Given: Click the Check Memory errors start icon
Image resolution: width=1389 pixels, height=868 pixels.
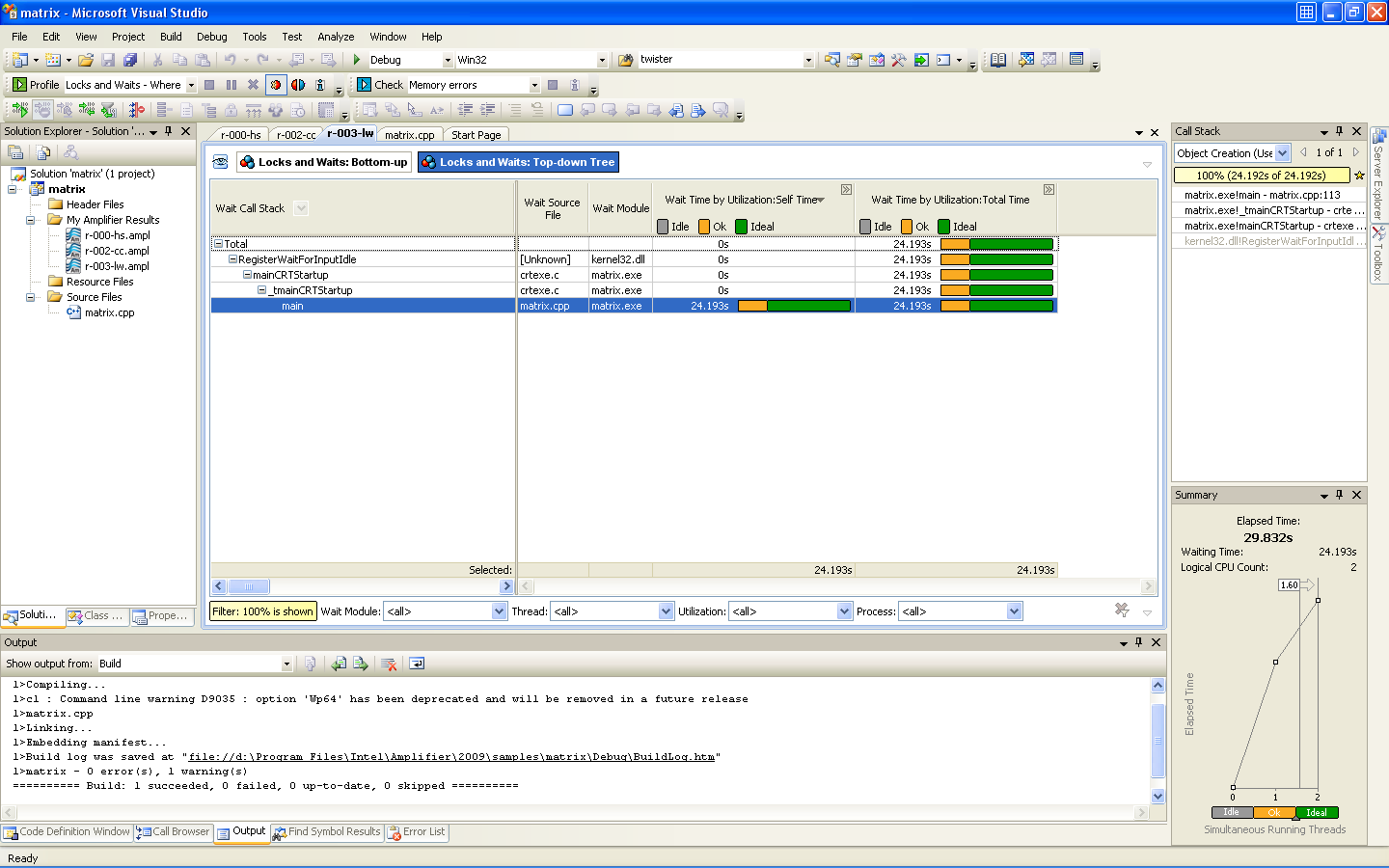Looking at the screenshot, I should coord(365,85).
